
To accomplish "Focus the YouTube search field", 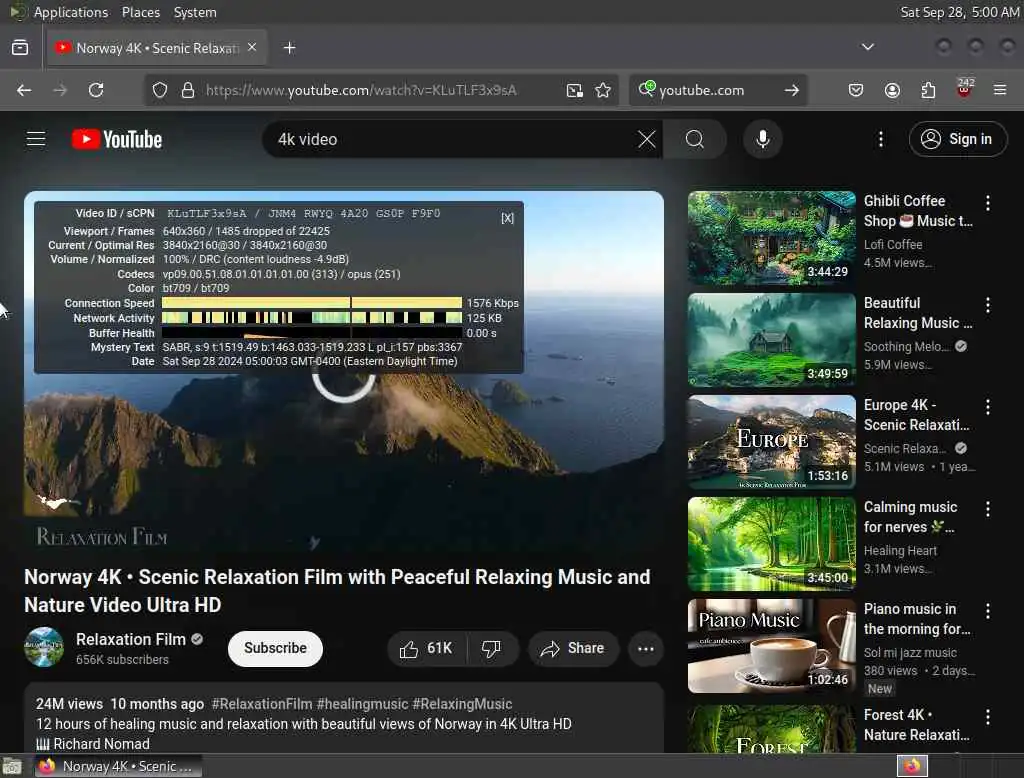I will point(451,139).
